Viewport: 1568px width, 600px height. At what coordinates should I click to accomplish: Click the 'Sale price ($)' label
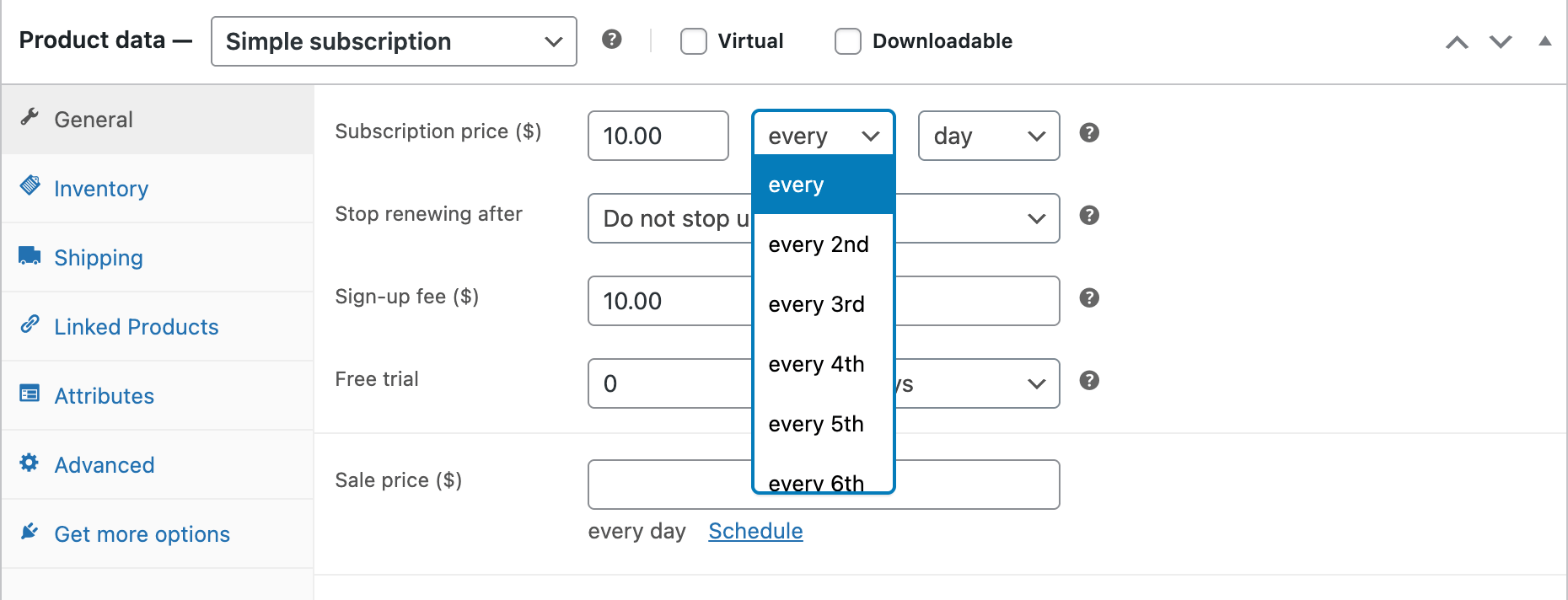pyautogui.click(x=398, y=480)
